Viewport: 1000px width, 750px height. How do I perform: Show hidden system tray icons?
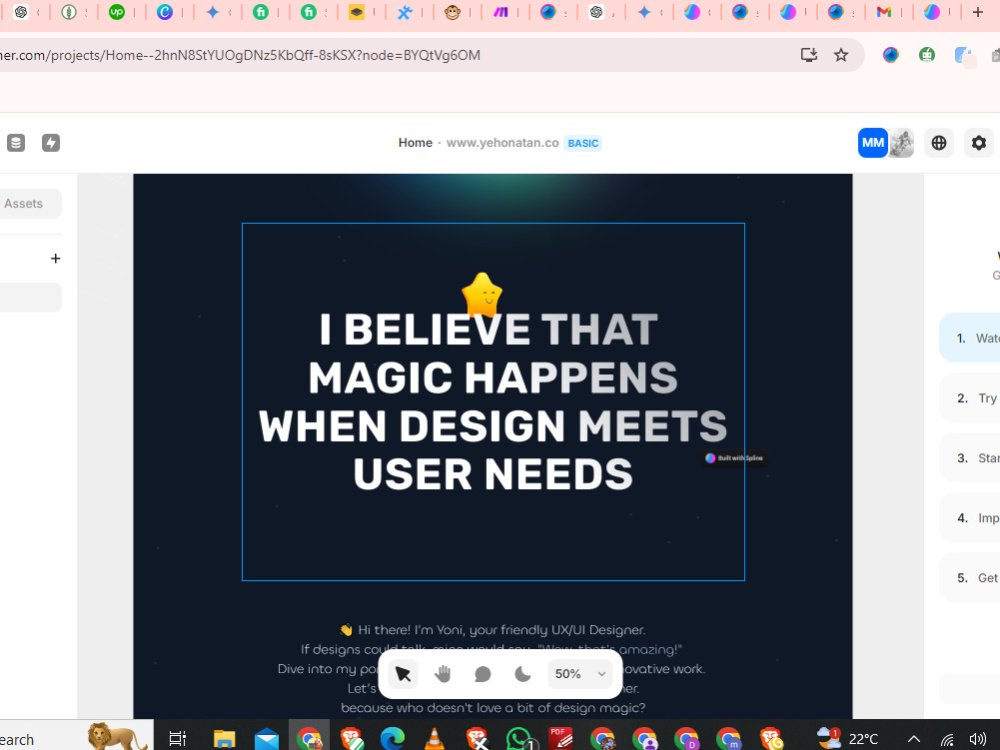click(x=914, y=739)
